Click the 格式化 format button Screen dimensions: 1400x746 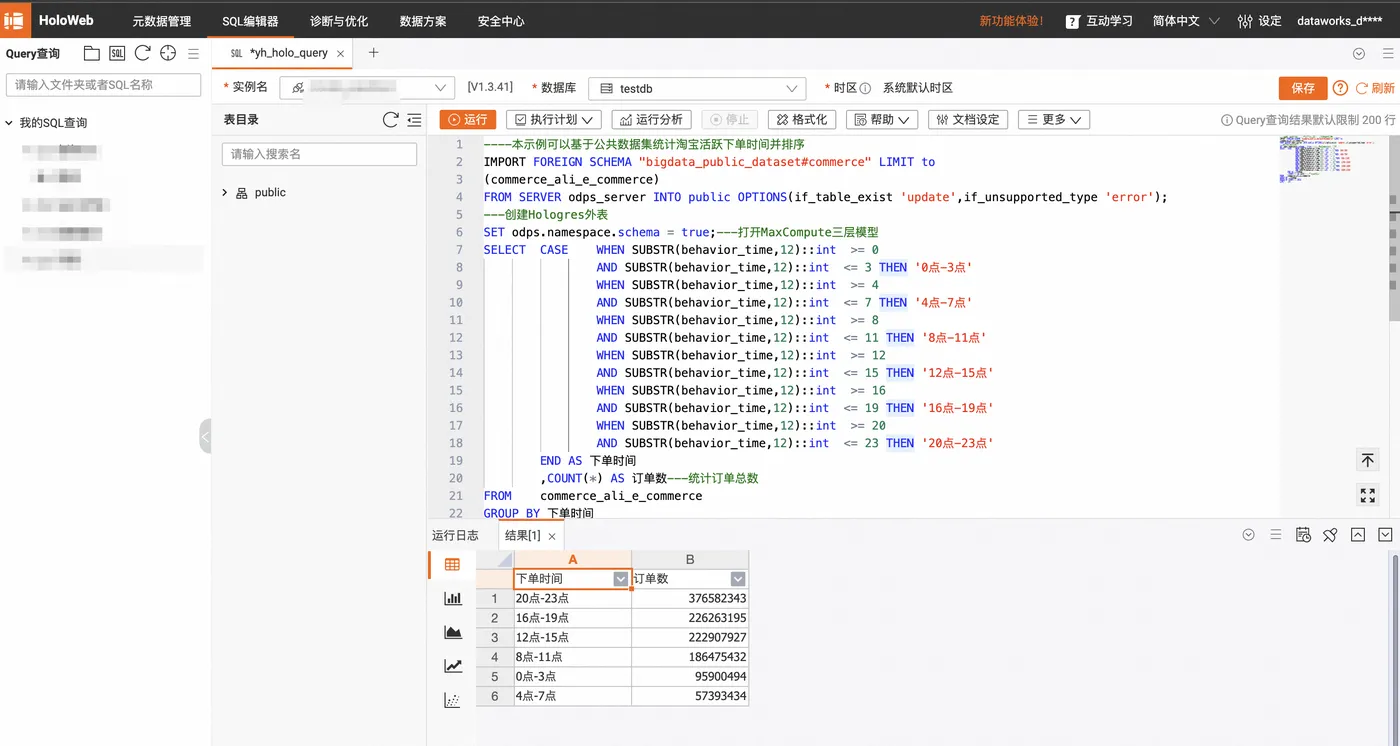coord(802,119)
